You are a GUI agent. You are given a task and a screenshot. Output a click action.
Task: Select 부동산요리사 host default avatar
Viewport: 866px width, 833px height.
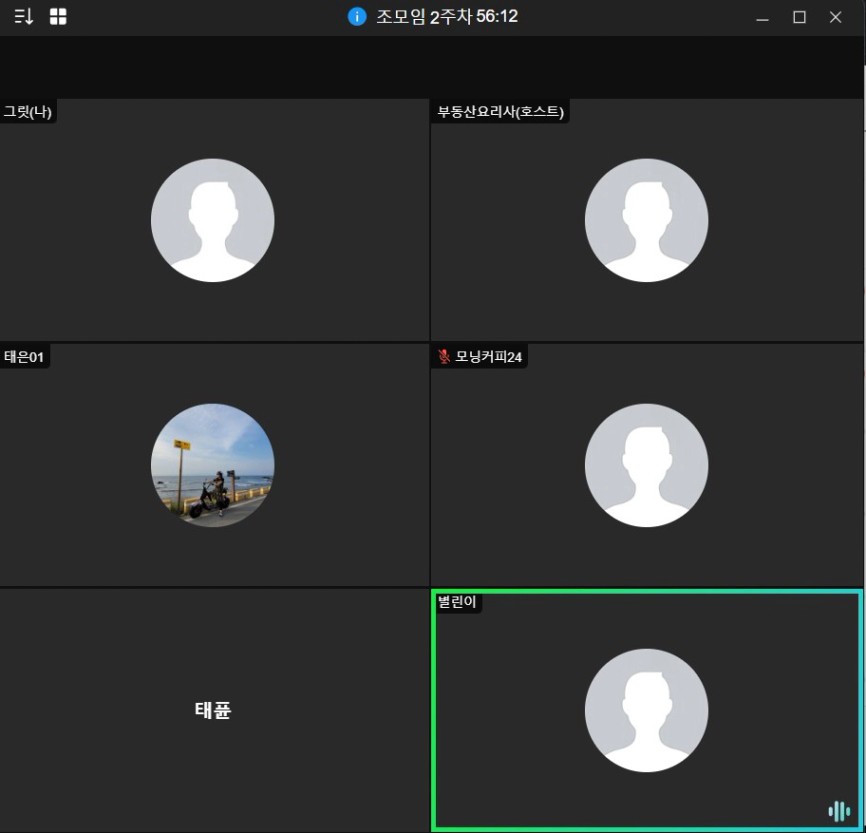click(x=646, y=220)
